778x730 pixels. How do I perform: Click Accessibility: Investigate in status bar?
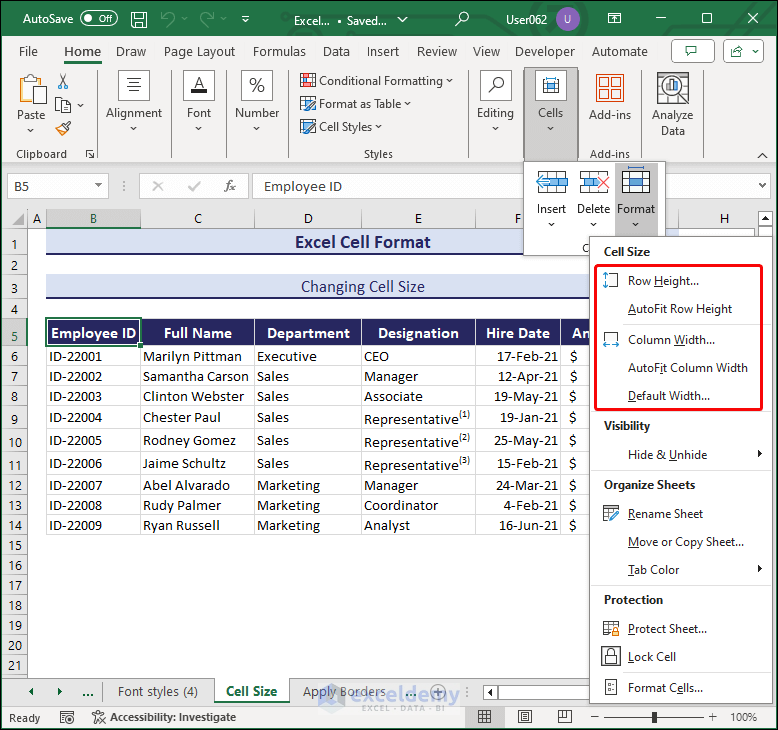pos(172,717)
